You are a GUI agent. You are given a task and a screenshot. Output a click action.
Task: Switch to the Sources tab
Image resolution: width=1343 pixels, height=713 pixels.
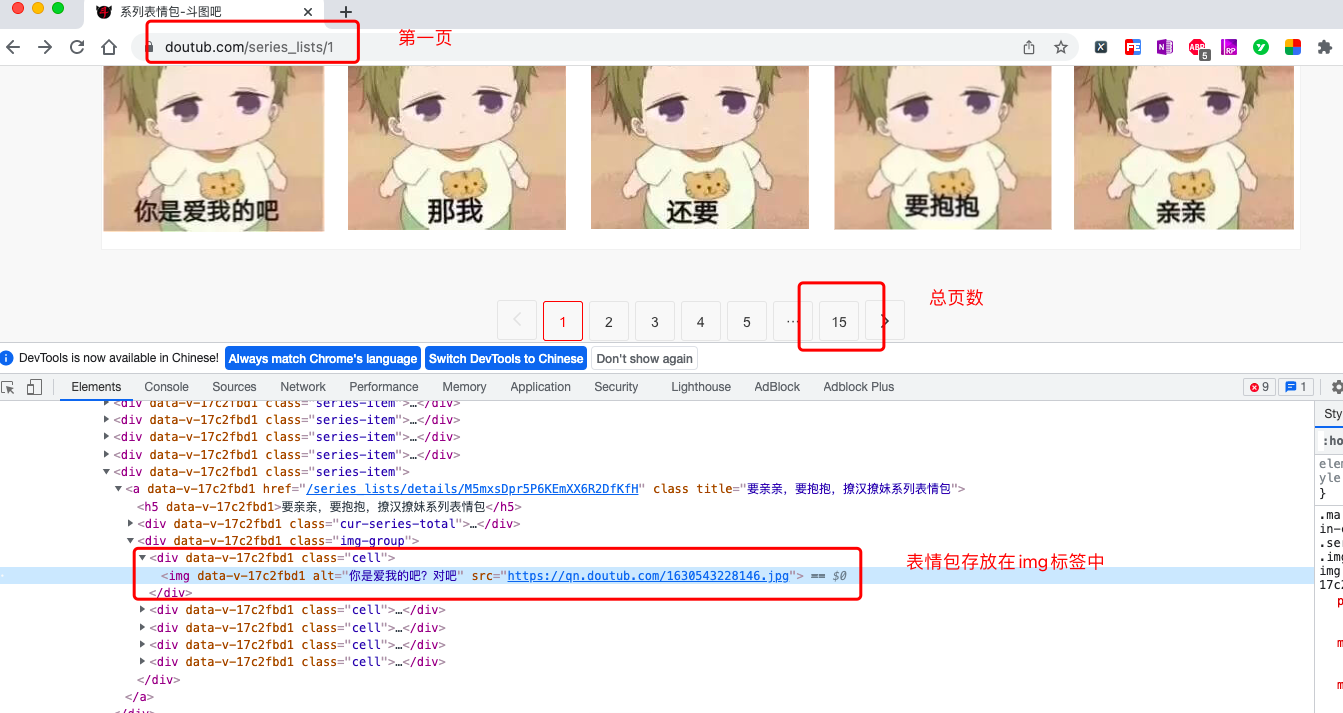click(x=234, y=387)
